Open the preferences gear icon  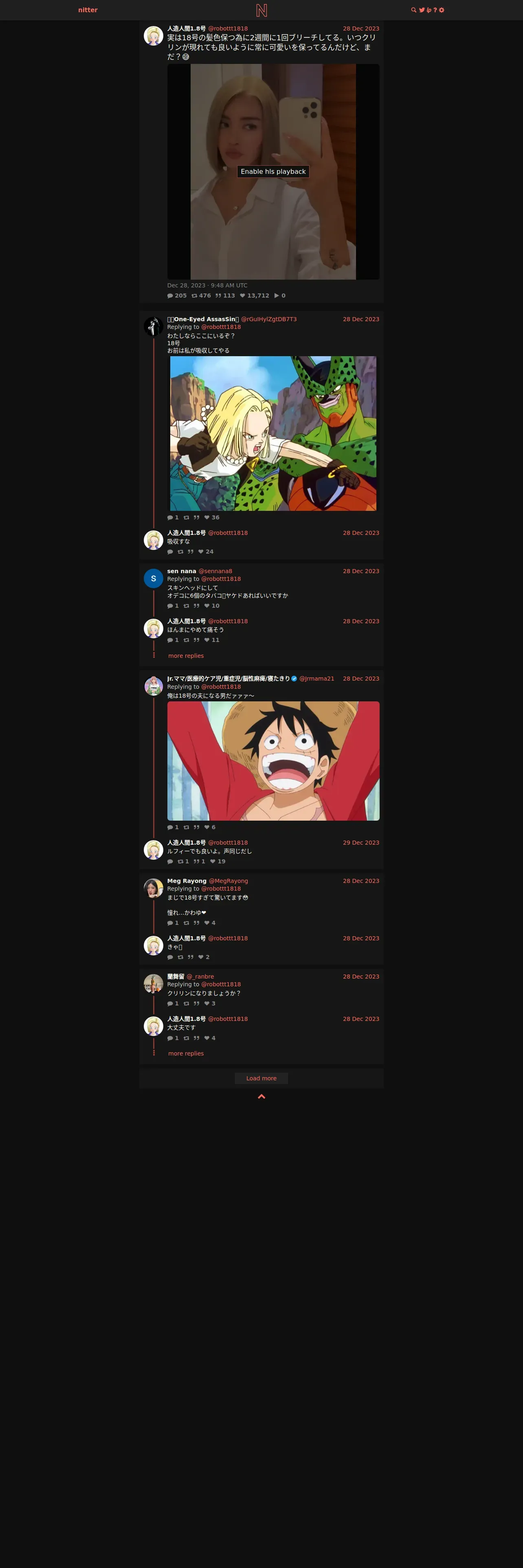pyautogui.click(x=442, y=10)
